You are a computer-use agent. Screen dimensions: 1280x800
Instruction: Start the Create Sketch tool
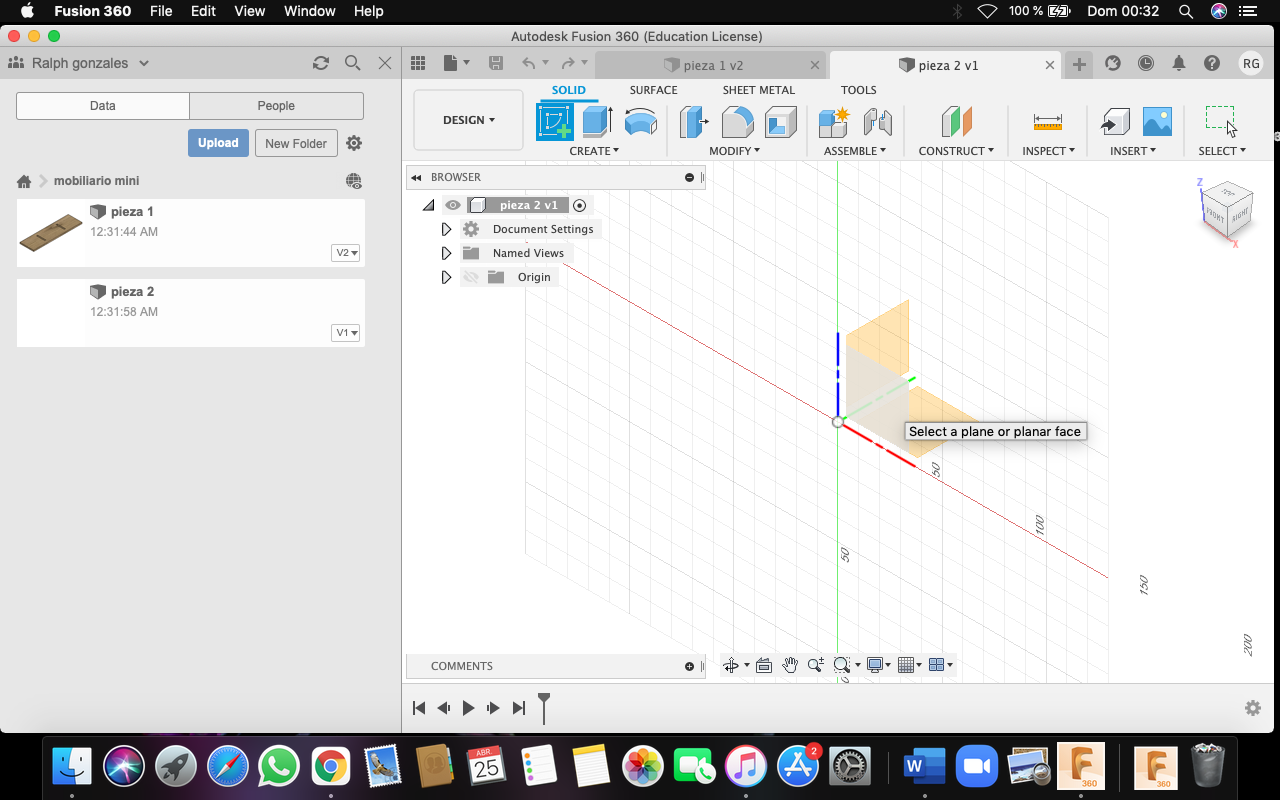click(x=554, y=122)
